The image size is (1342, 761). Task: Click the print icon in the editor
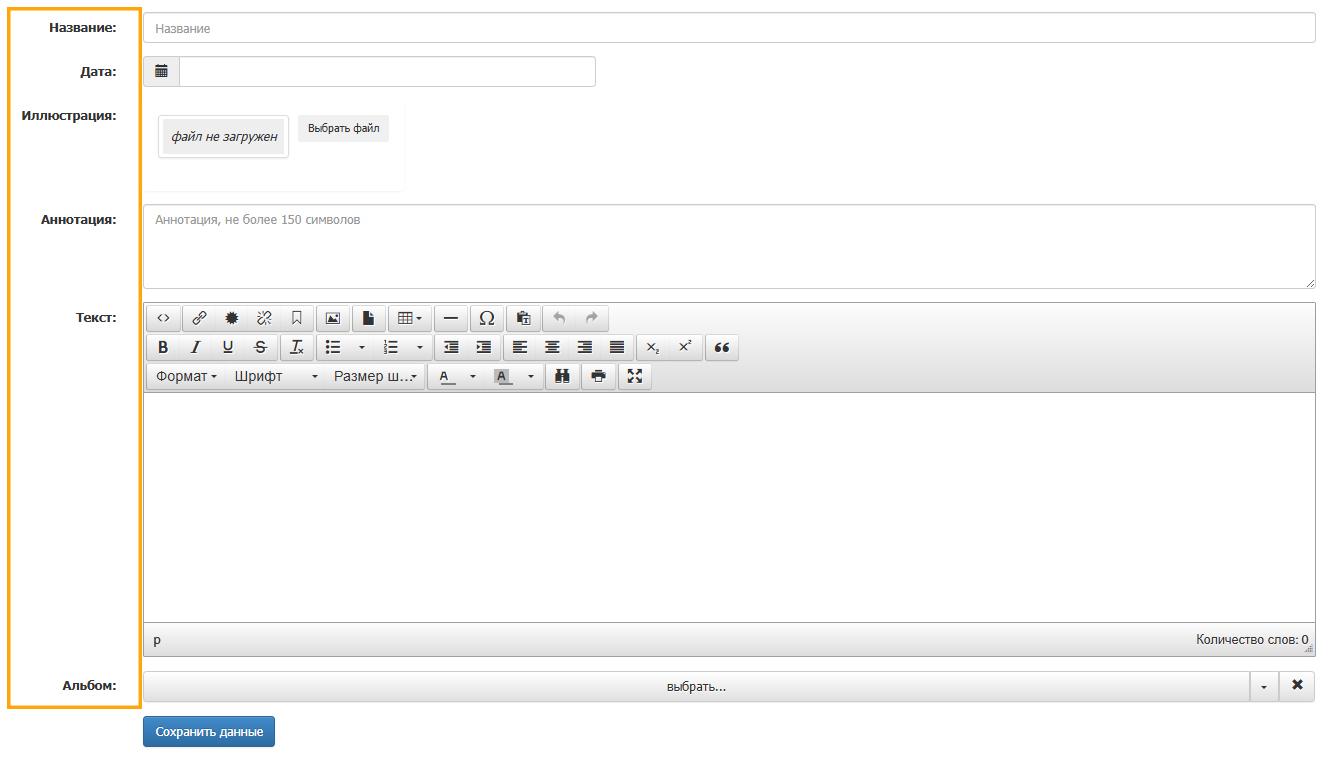pos(598,376)
